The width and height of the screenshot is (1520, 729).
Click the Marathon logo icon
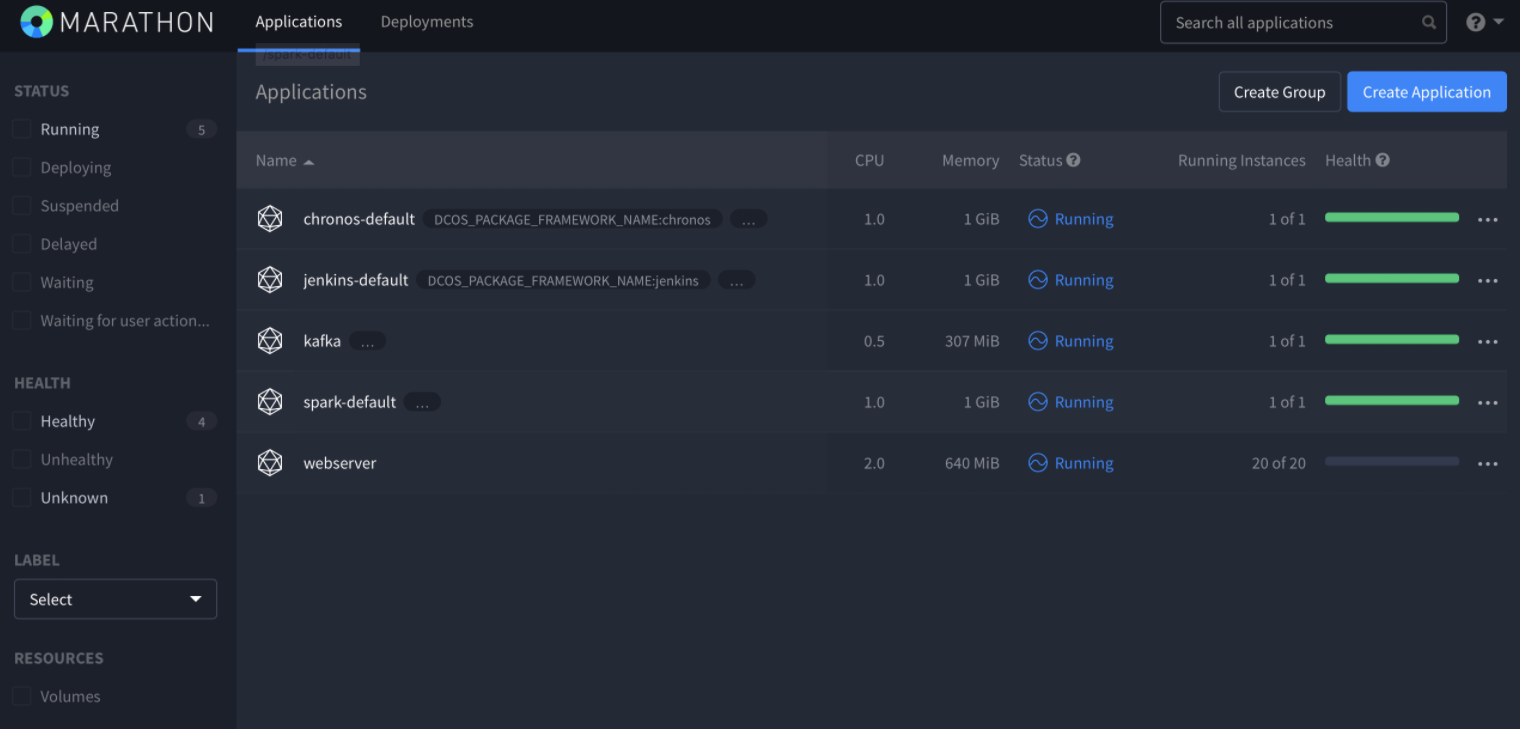pos(36,21)
